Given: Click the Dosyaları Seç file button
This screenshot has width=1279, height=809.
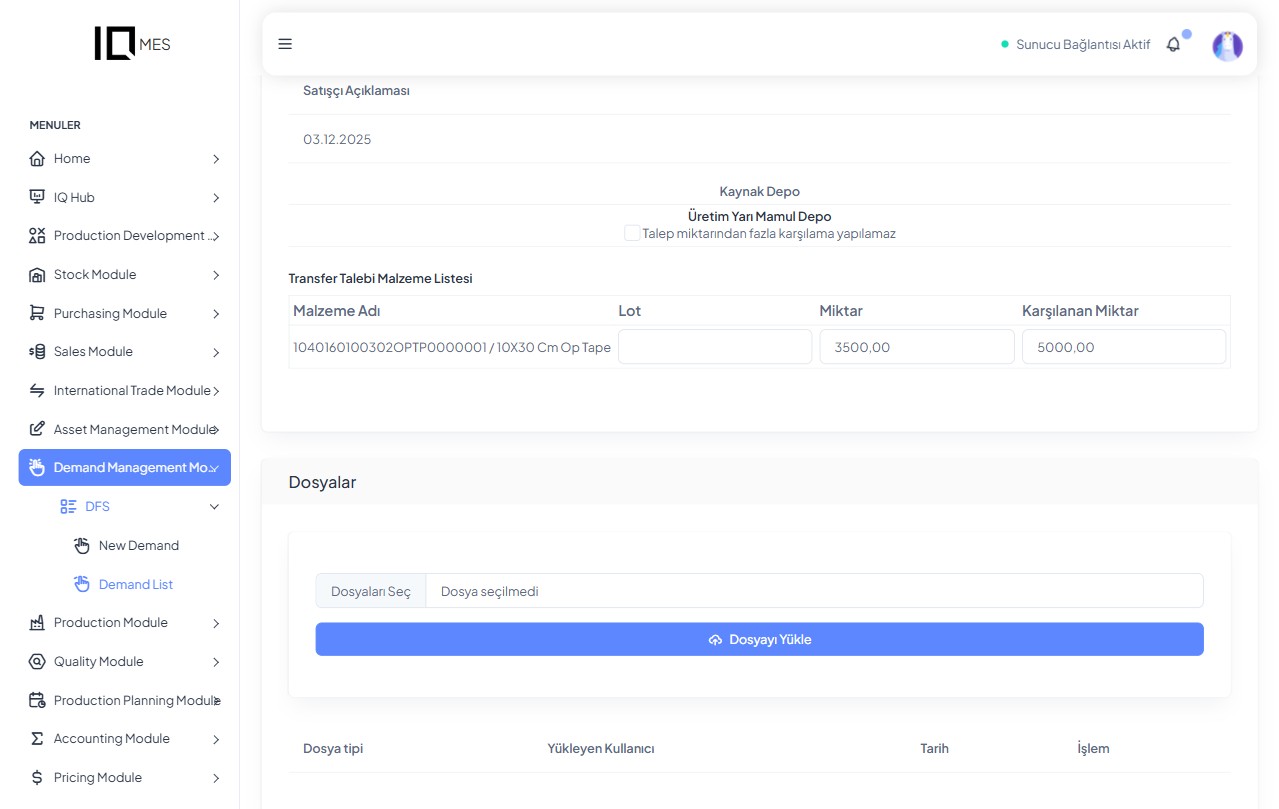Looking at the screenshot, I should coord(371,591).
